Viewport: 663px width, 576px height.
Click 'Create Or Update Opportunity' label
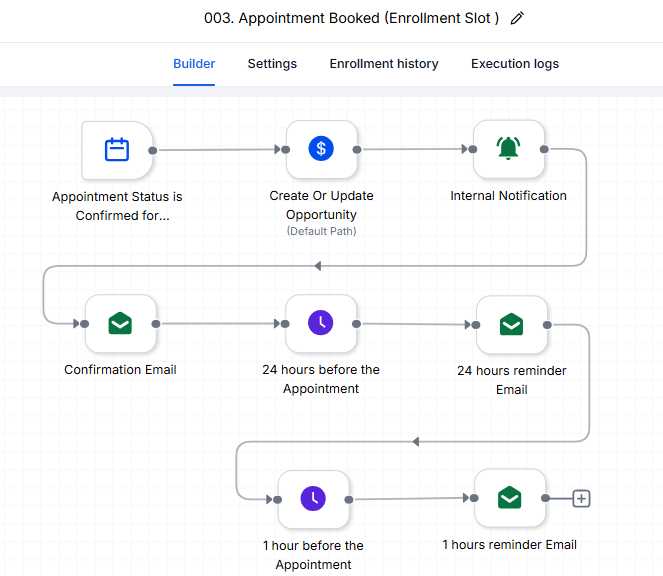point(321,205)
